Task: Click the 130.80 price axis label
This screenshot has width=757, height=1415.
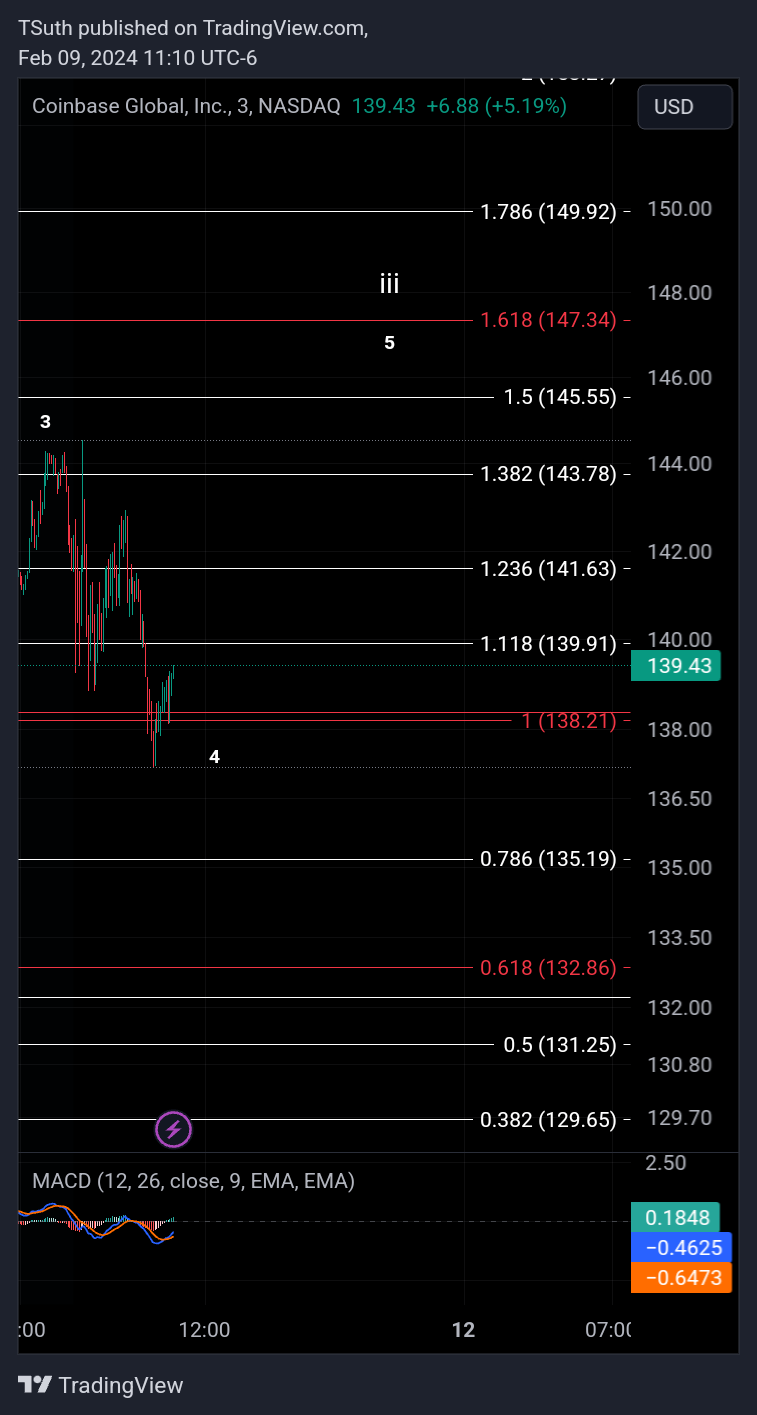Action: pyautogui.click(x=679, y=1065)
